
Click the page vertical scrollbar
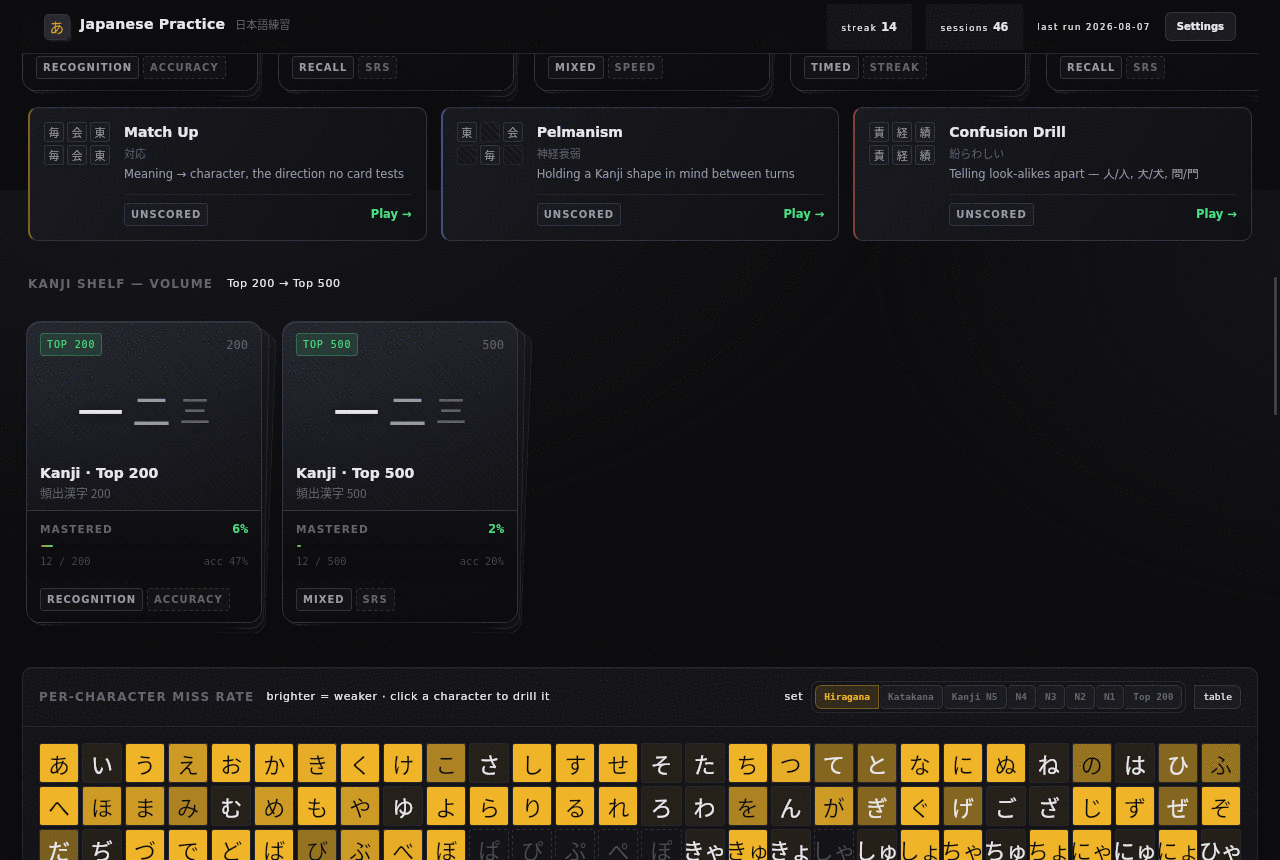tap(1275, 345)
